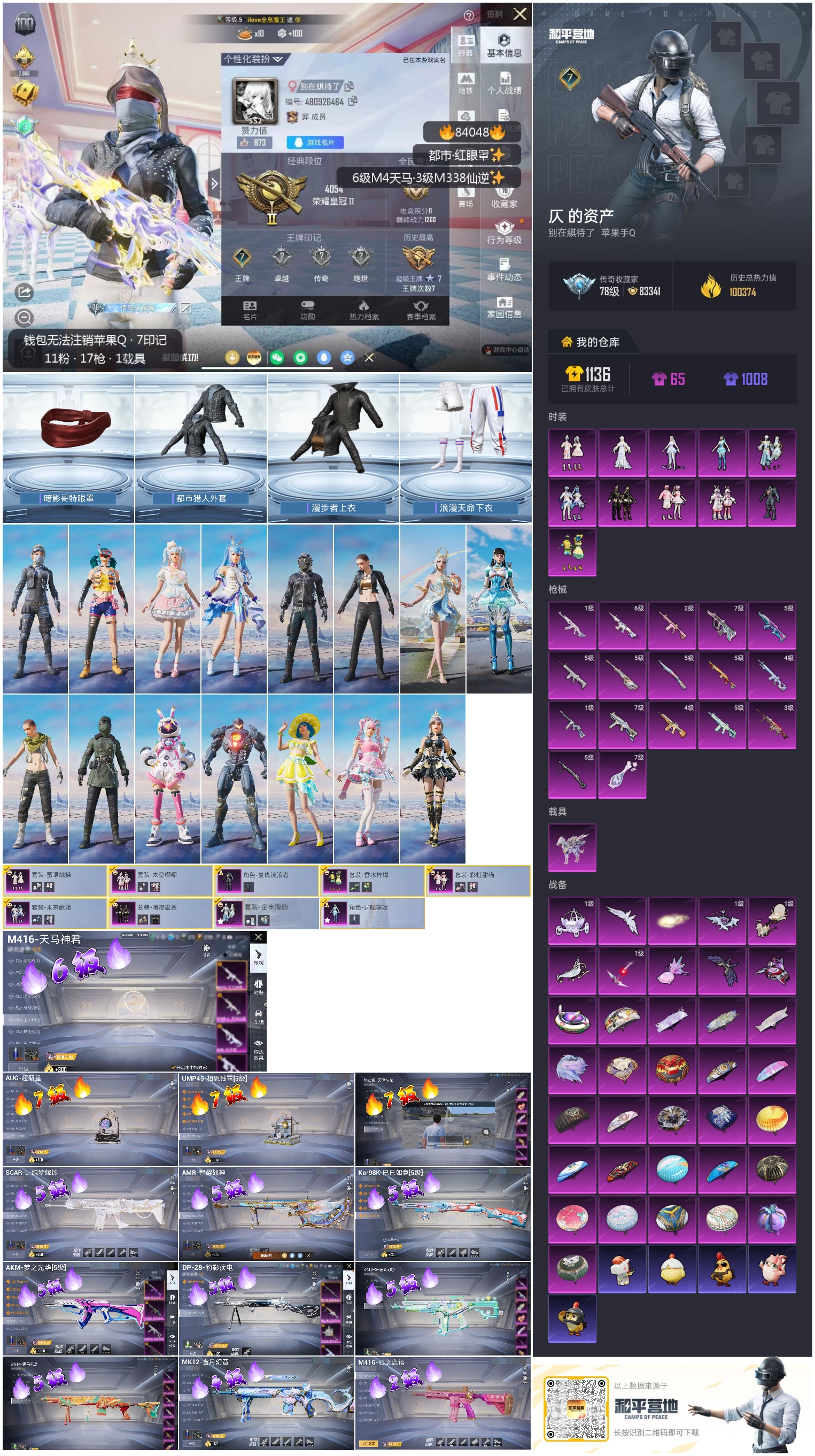Collapse the profile panel using arrow

(x=214, y=183)
